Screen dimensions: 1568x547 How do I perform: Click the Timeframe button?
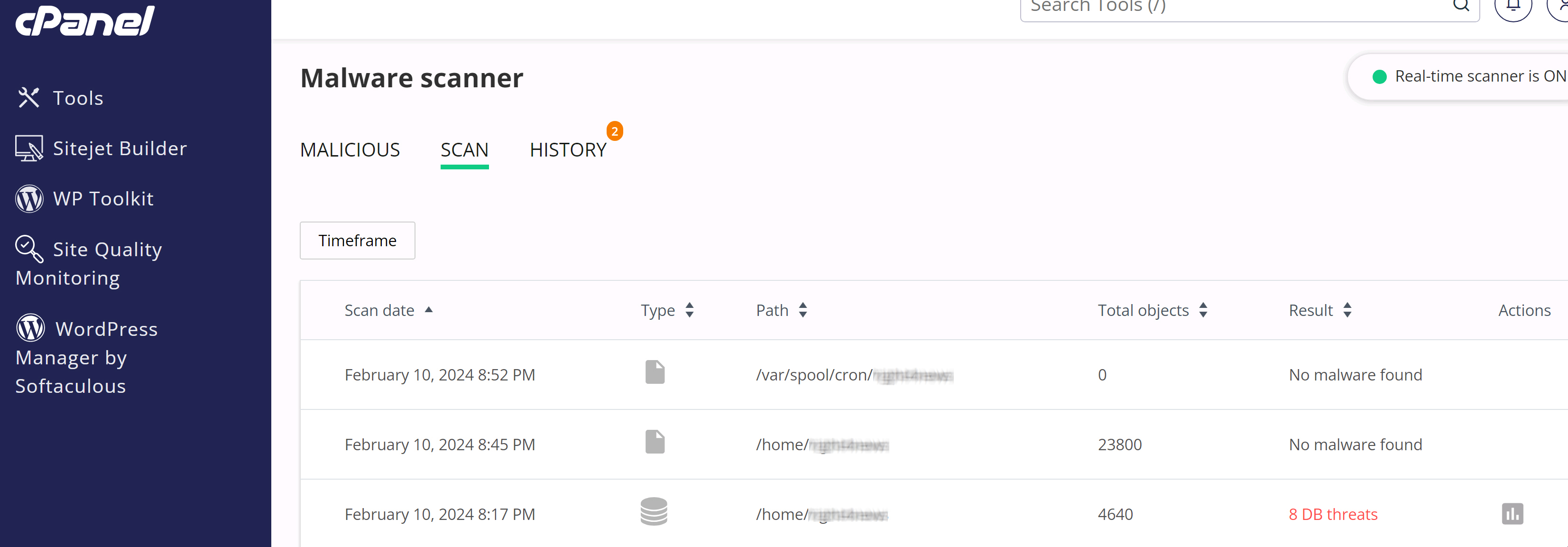pyautogui.click(x=357, y=241)
